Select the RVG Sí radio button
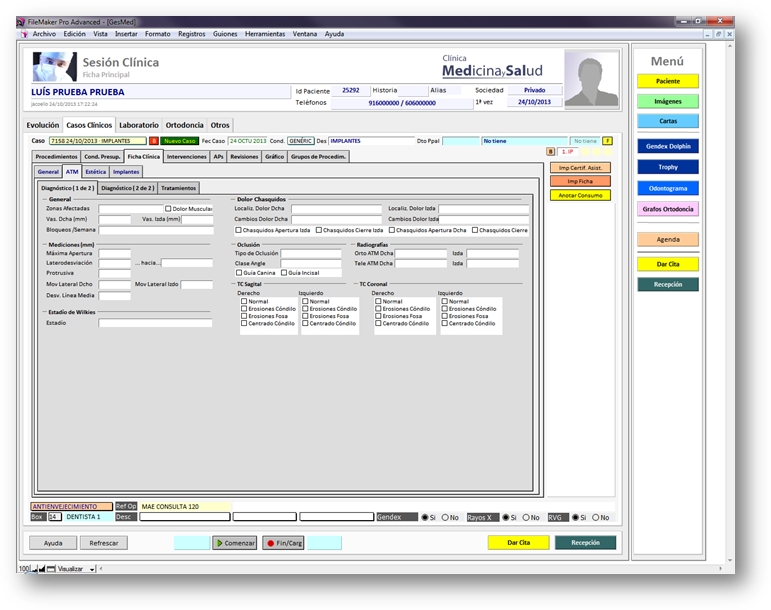 (575, 518)
